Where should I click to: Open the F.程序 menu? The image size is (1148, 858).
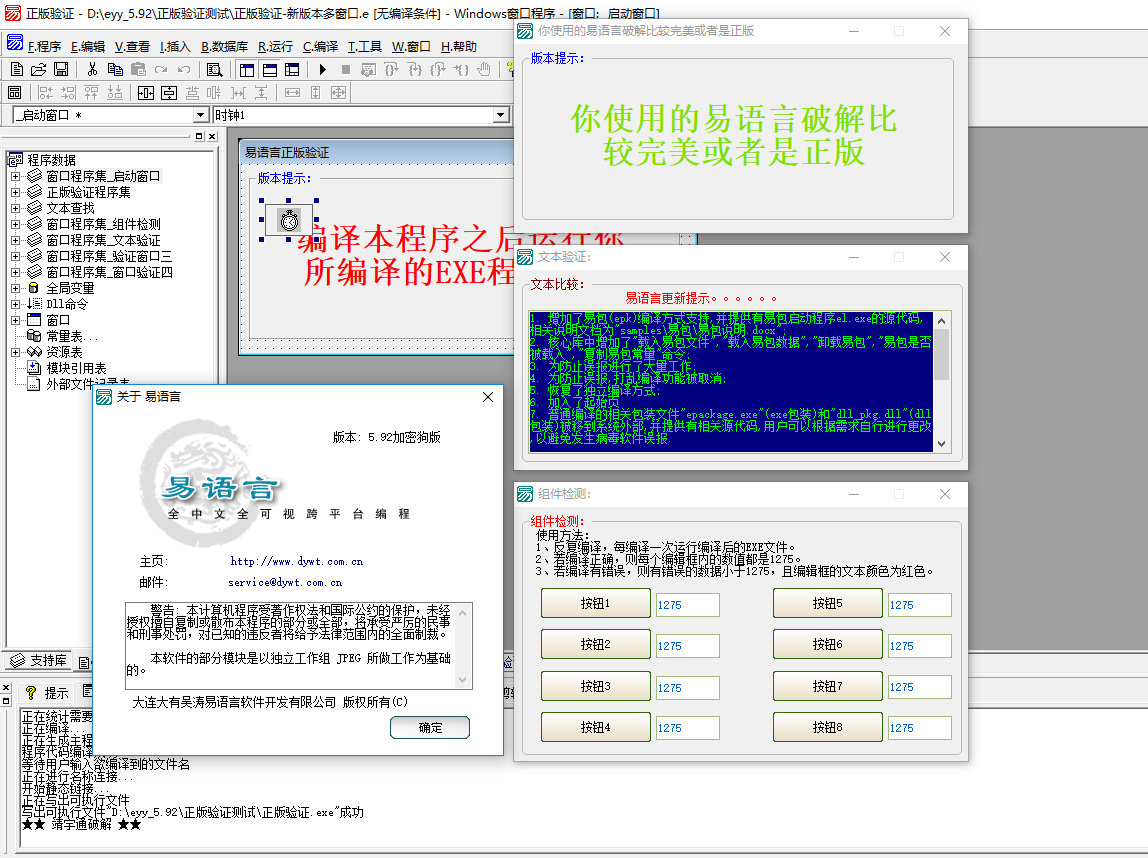(45, 47)
